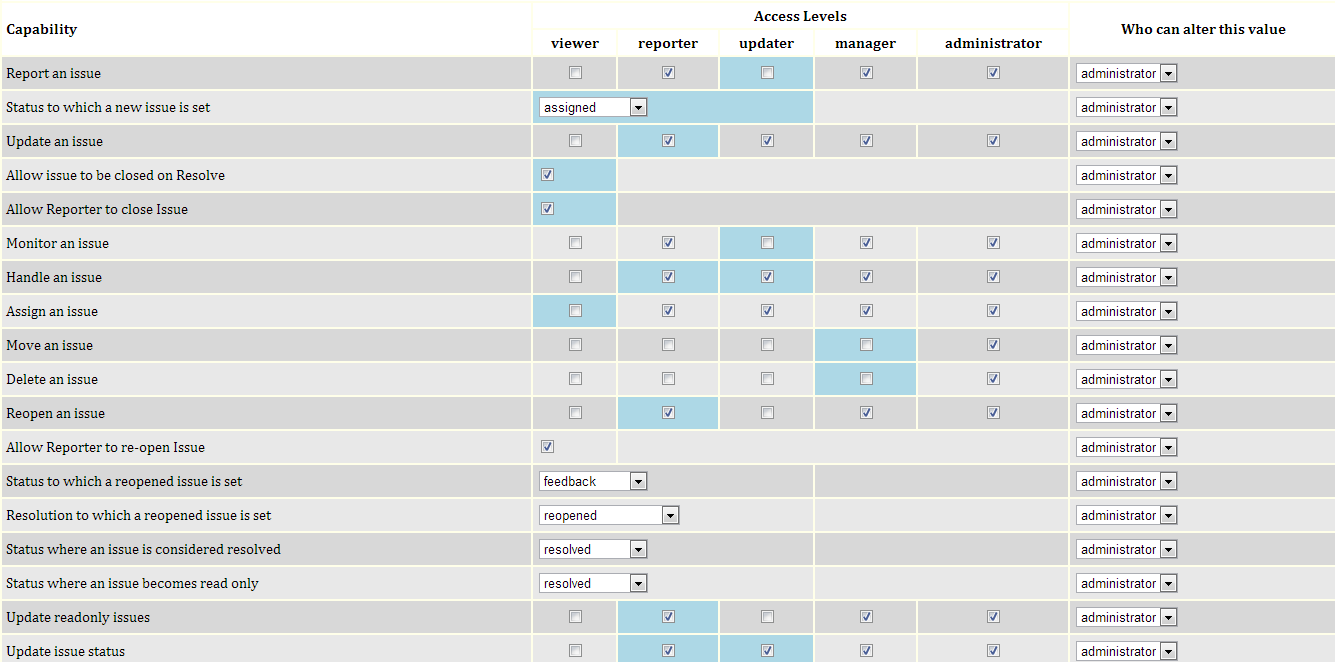Toggle reporter checkbox for Update readonly issues

click(668, 617)
